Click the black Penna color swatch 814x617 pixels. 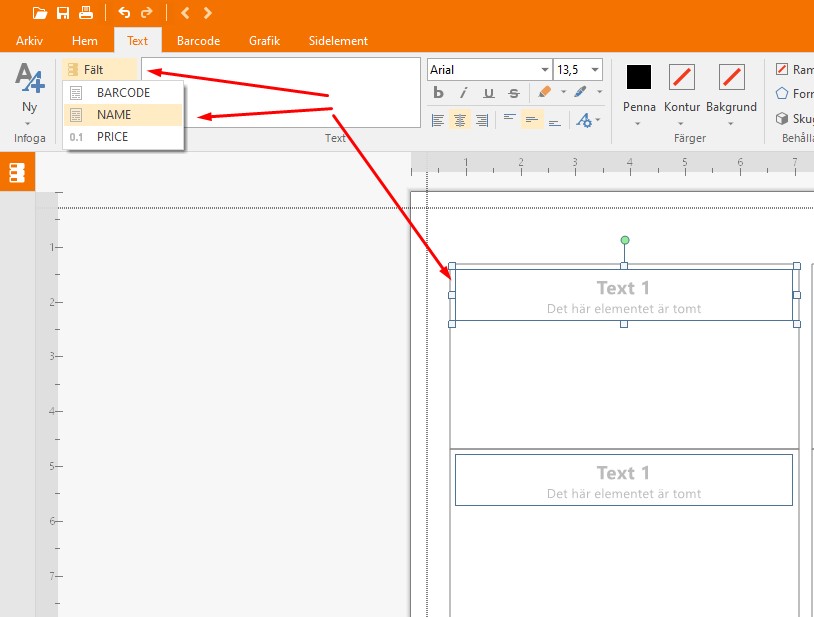click(x=639, y=77)
